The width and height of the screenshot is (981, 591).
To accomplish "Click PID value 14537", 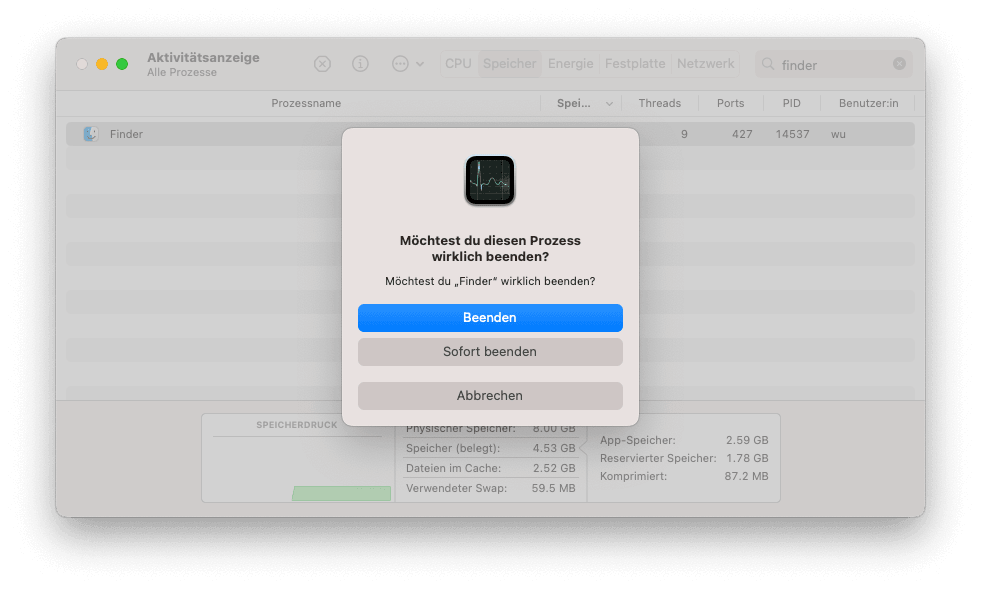I will (792, 134).
